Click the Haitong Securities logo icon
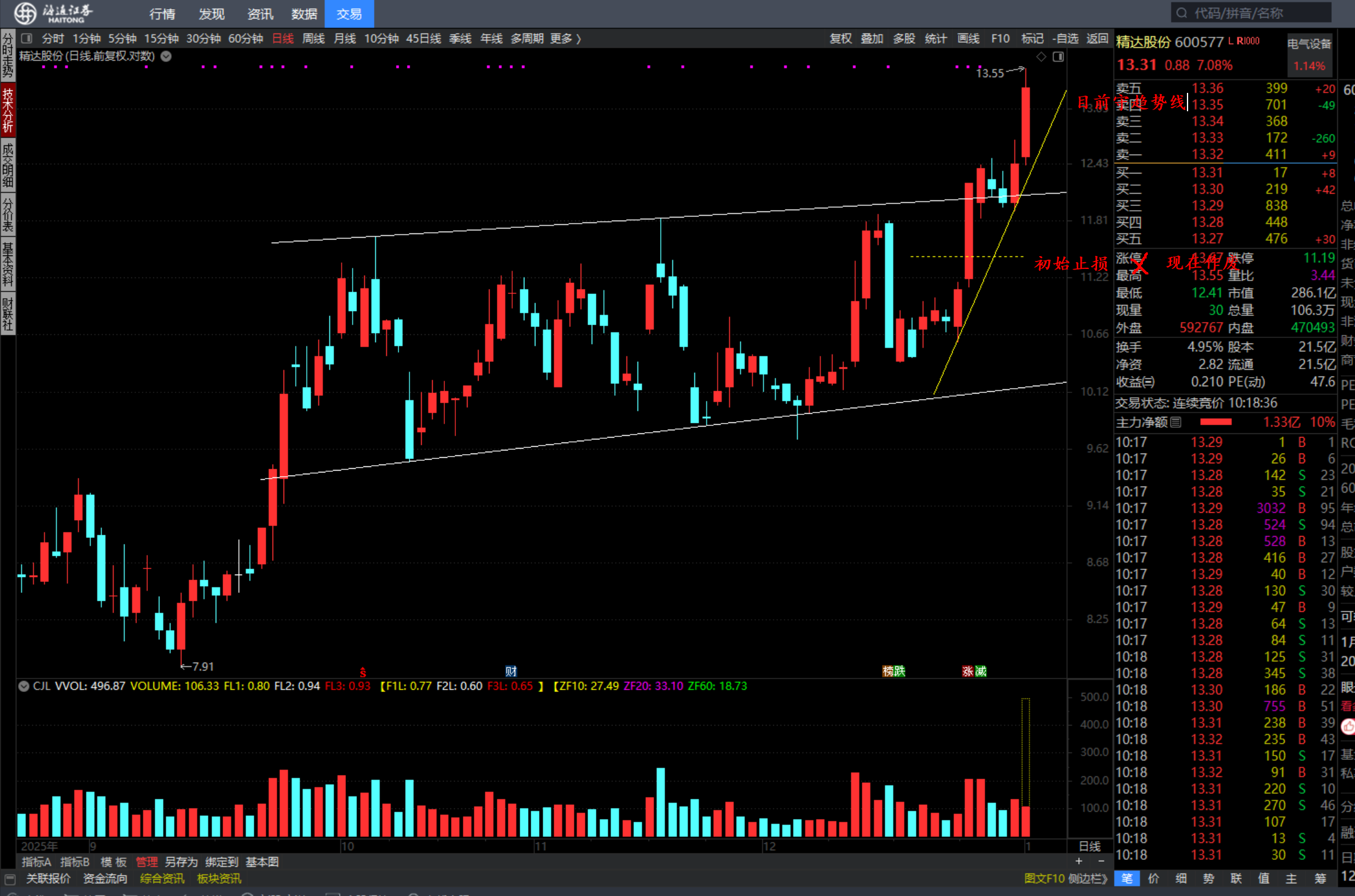 (x=26, y=13)
